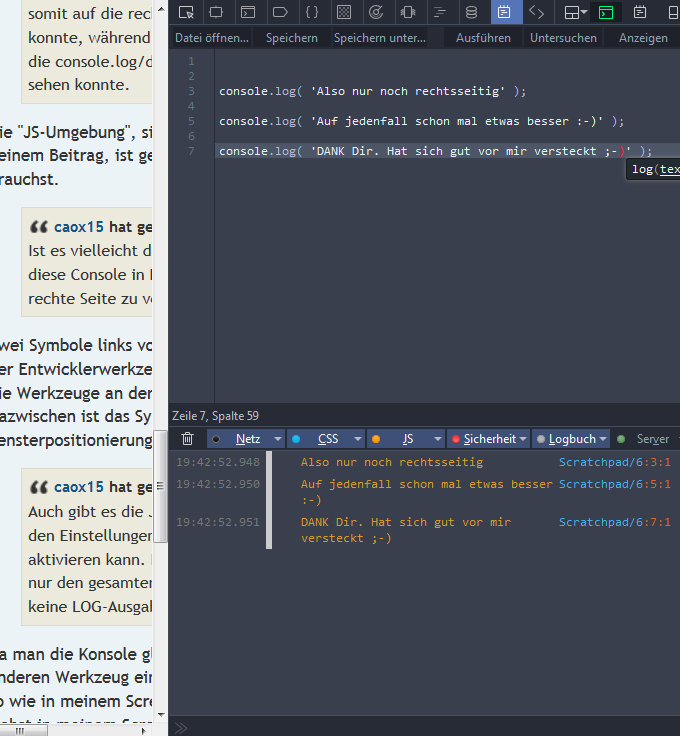Select the highlighted Scratchpad panel icon

pos(504,12)
